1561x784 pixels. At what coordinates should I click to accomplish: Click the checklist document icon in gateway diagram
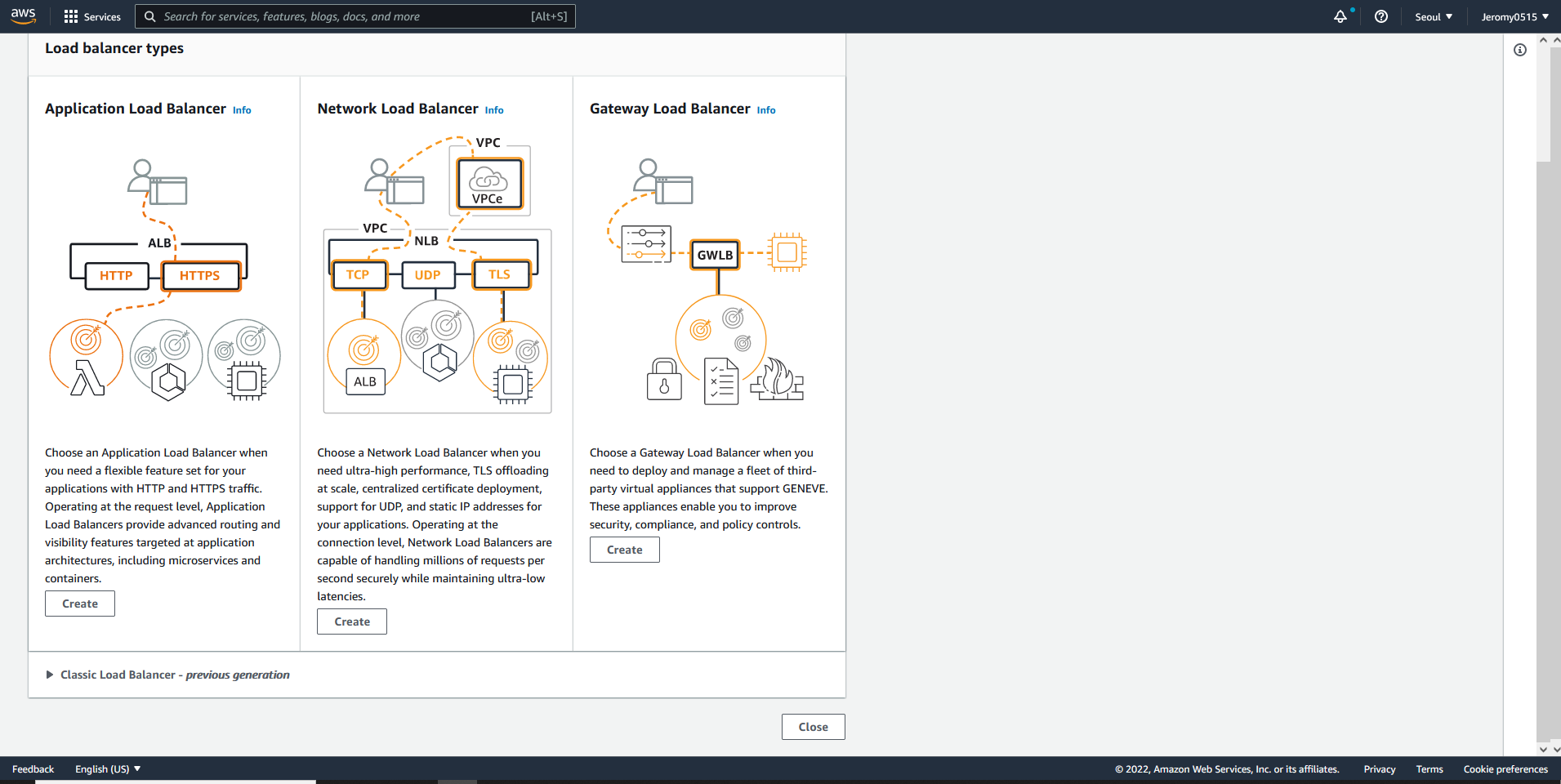pos(721,381)
